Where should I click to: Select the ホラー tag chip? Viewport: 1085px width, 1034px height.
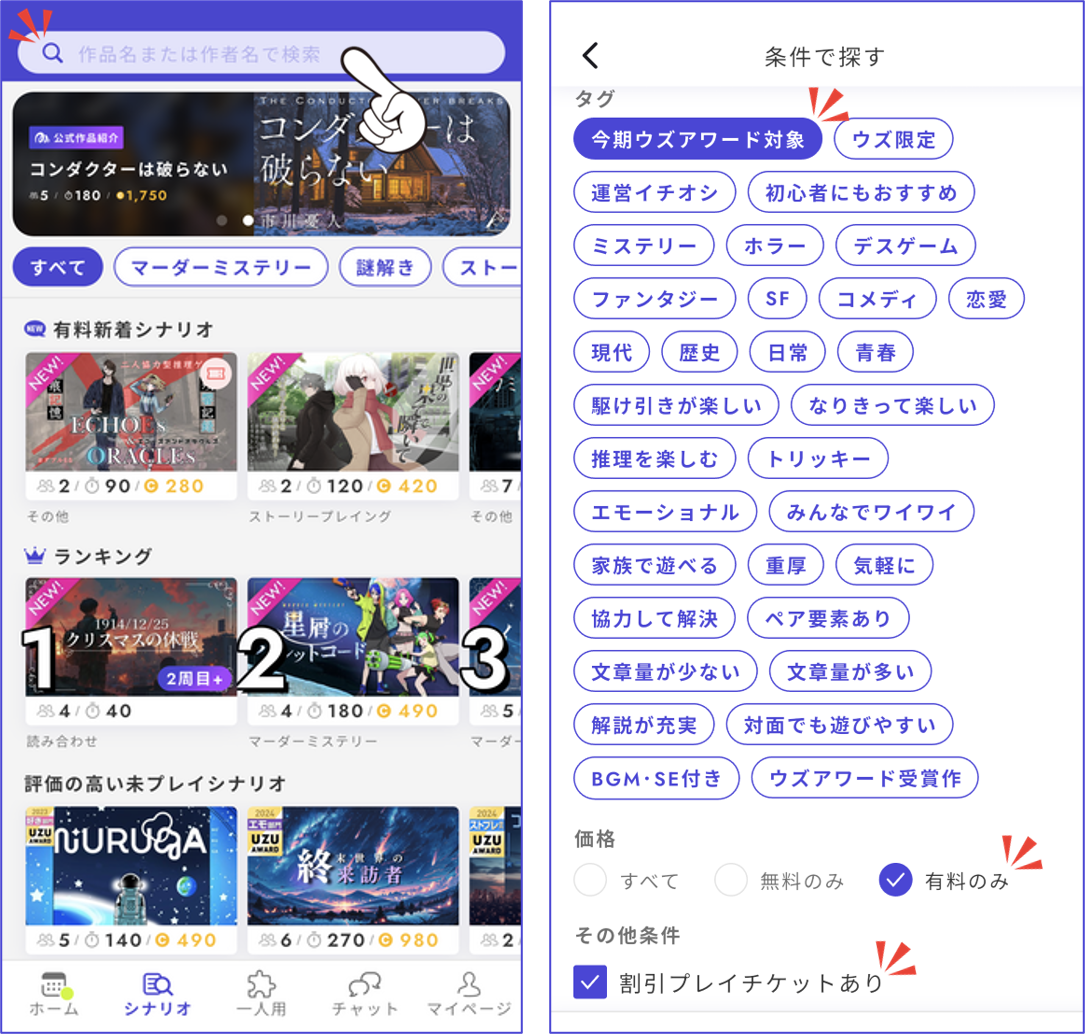tap(774, 246)
